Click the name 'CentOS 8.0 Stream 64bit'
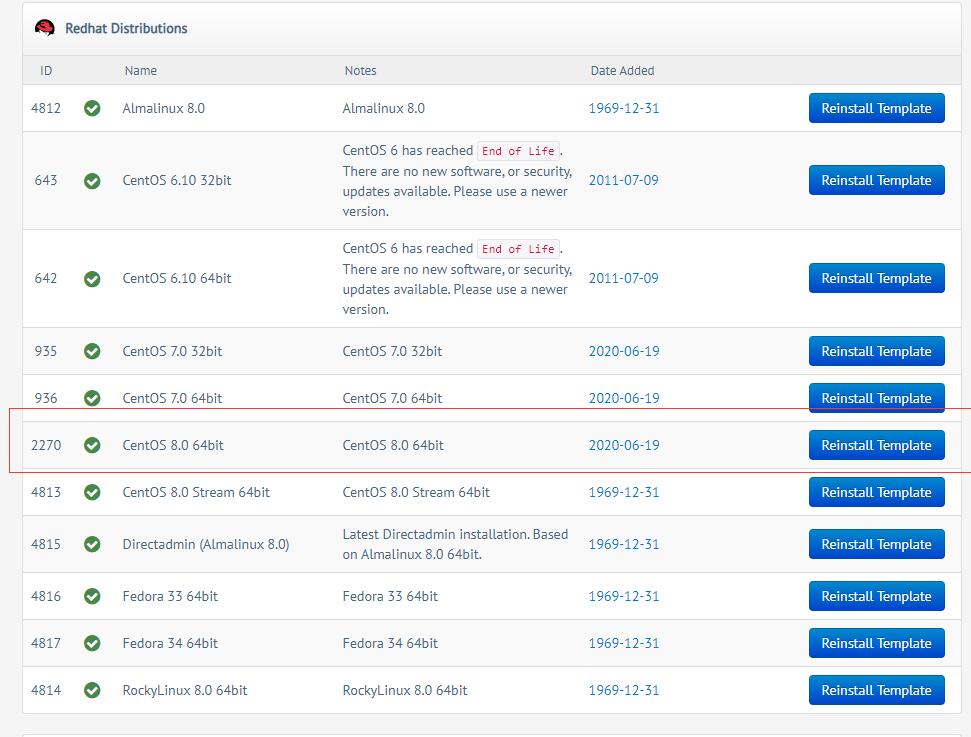 tap(196, 492)
